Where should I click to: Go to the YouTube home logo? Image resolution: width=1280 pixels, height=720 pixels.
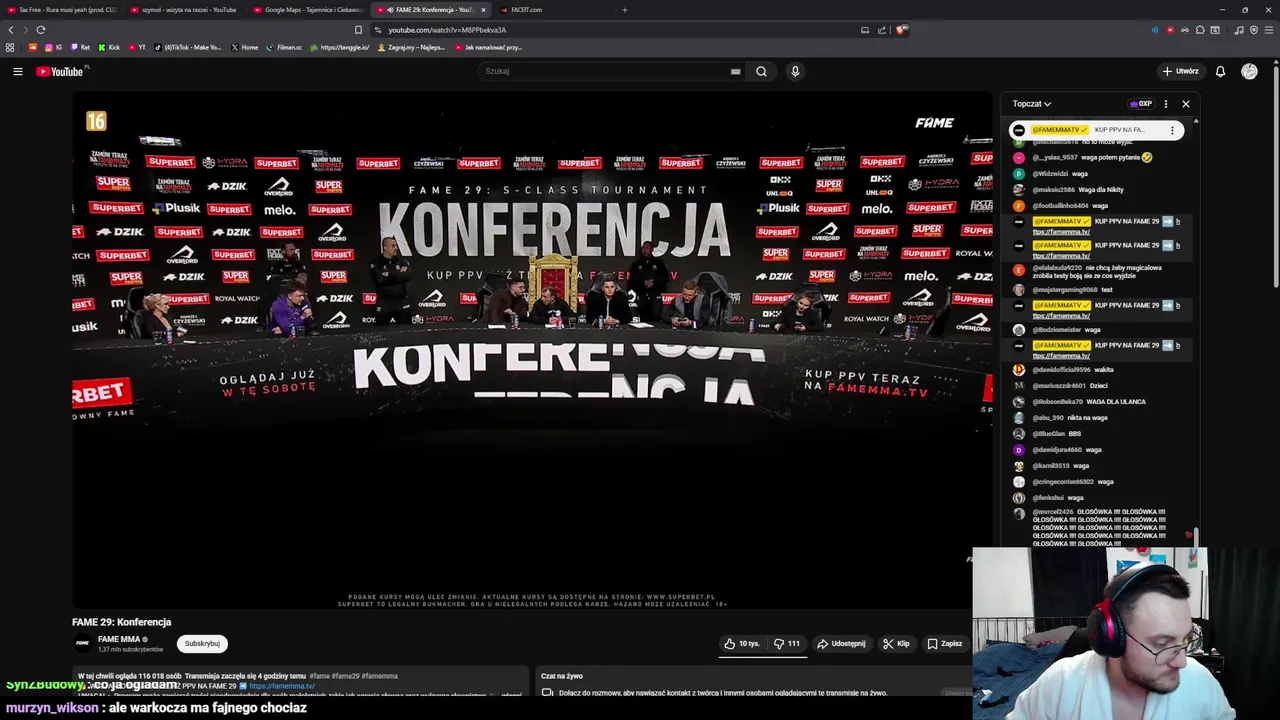pos(60,71)
